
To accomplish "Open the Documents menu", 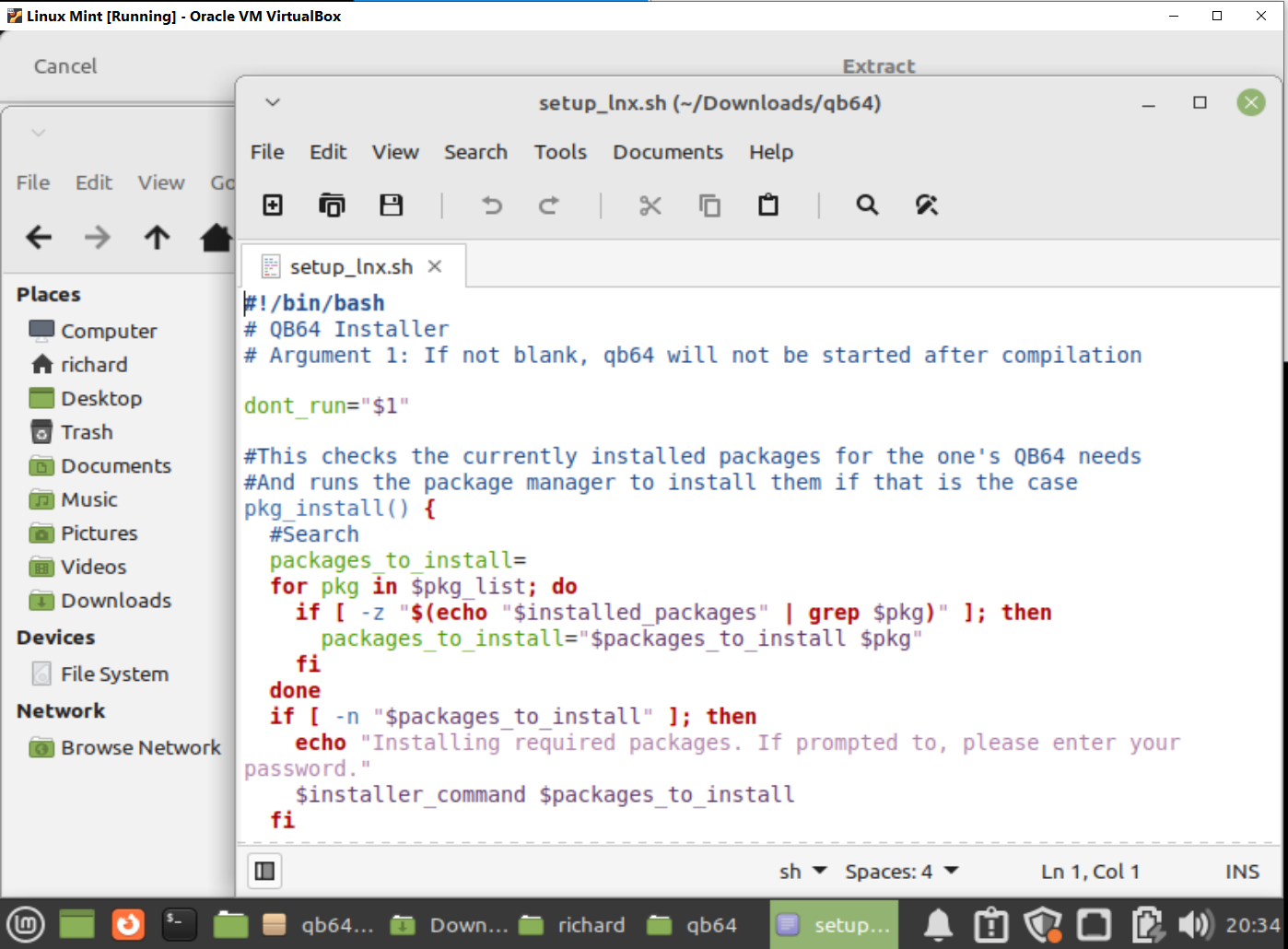I will 668,152.
